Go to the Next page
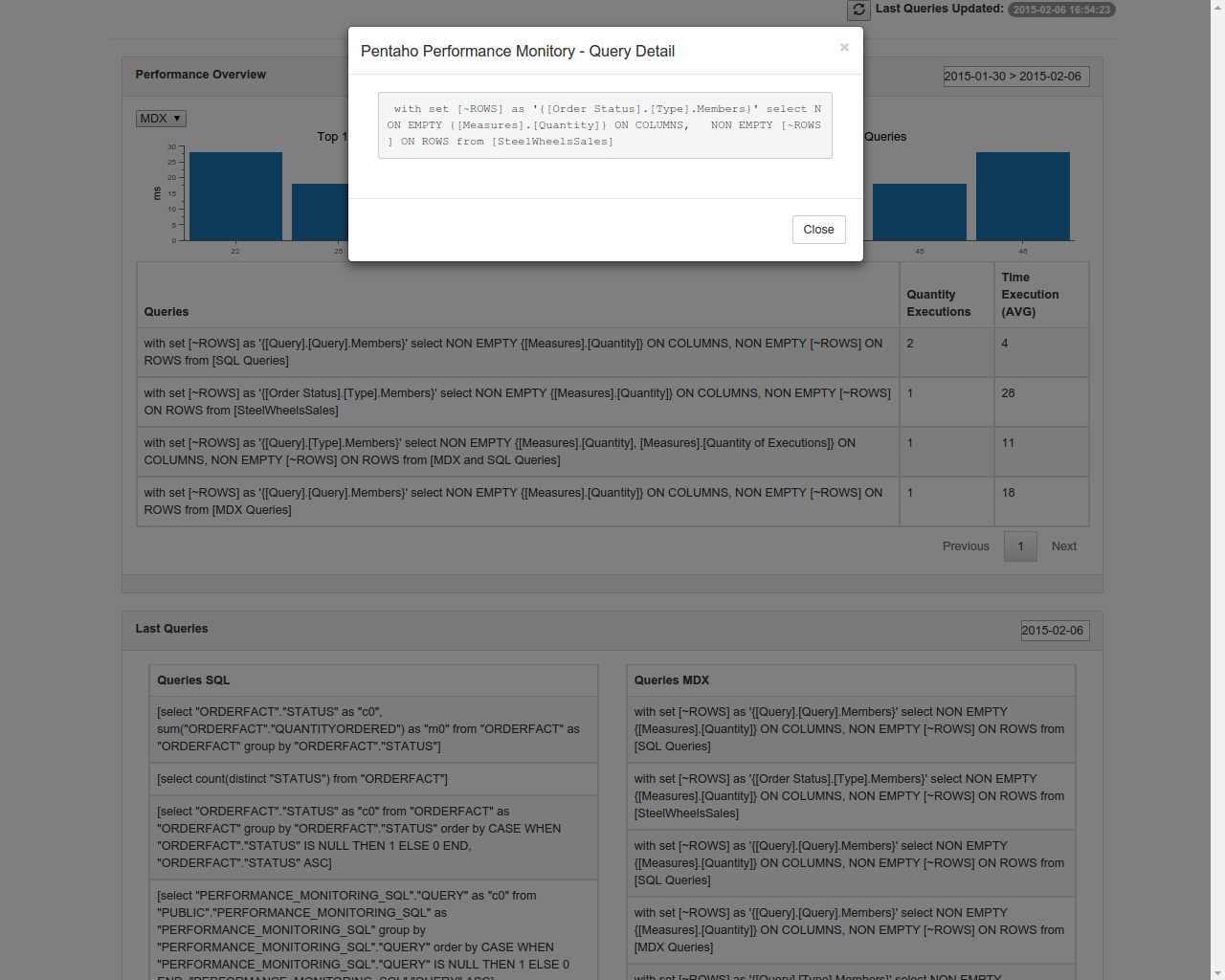Viewport: 1225px width, 980px height. [1064, 546]
